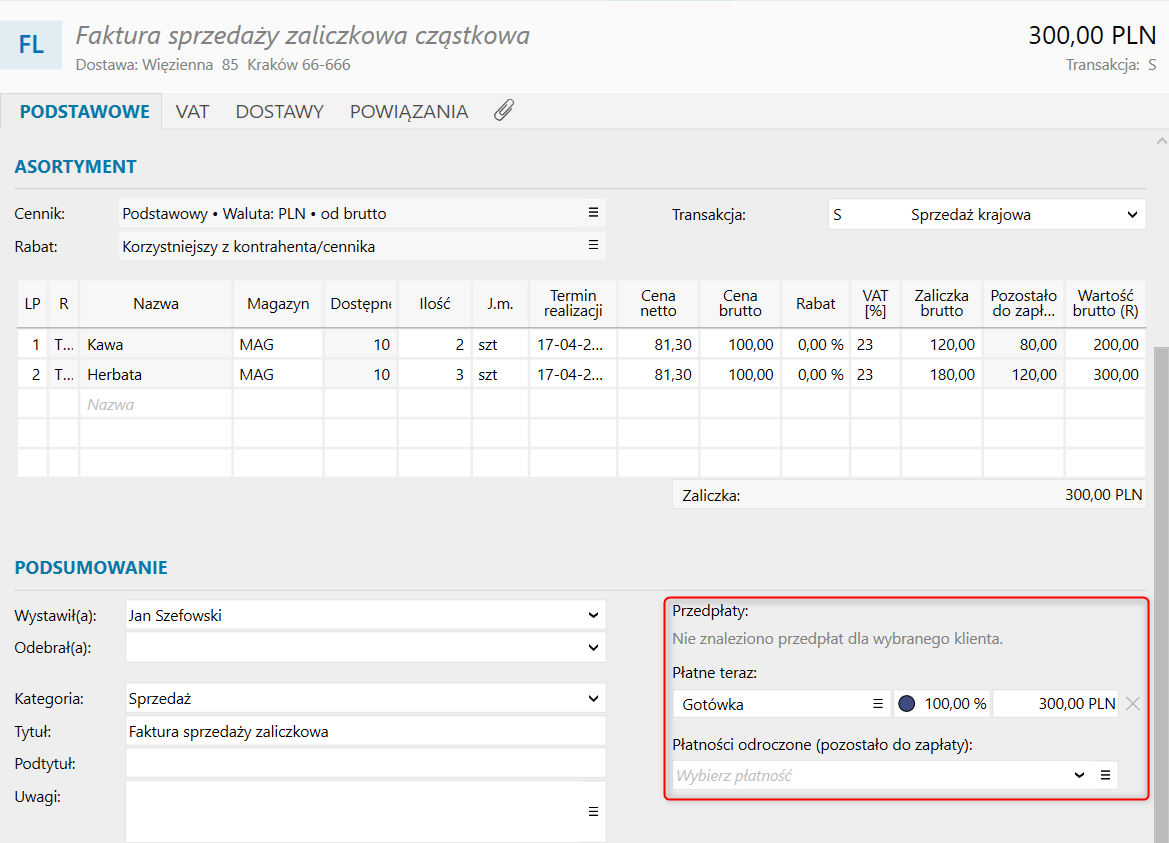
Task: Click the Uwagi field menu icon
Action: click(x=593, y=811)
